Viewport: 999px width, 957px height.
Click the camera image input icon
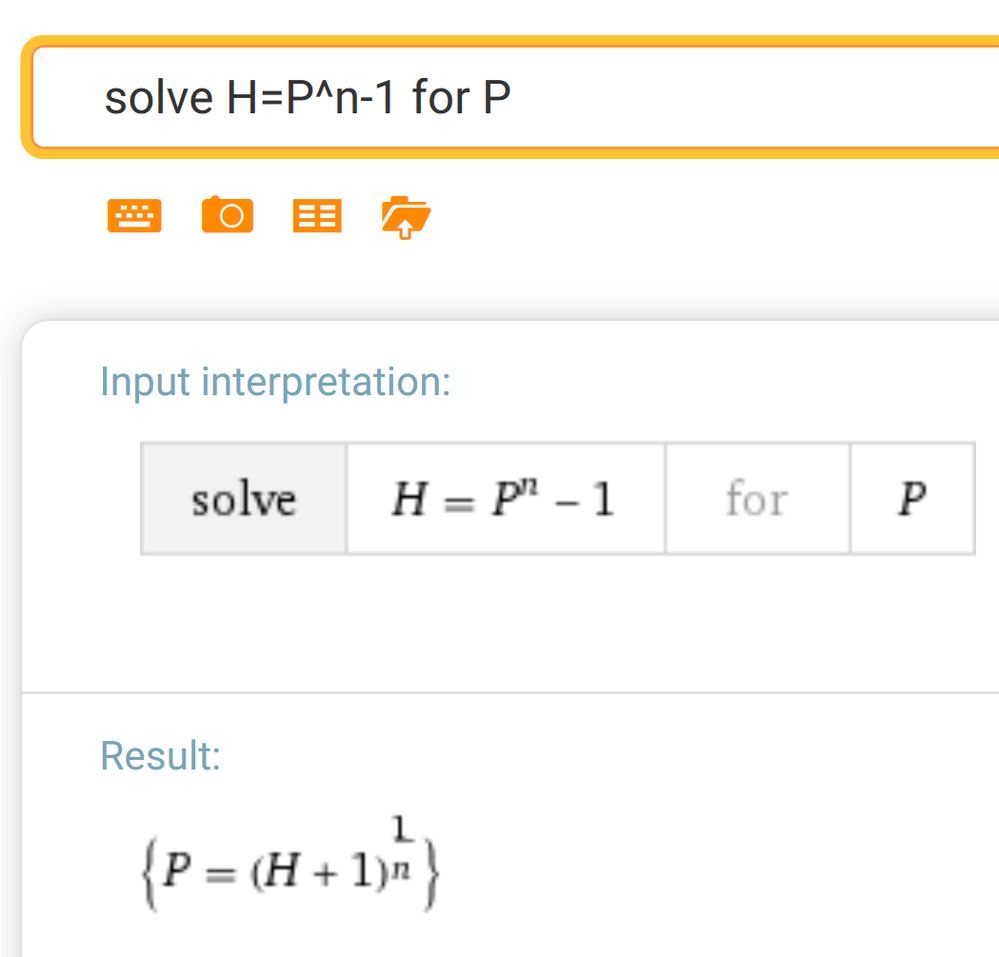click(227, 215)
